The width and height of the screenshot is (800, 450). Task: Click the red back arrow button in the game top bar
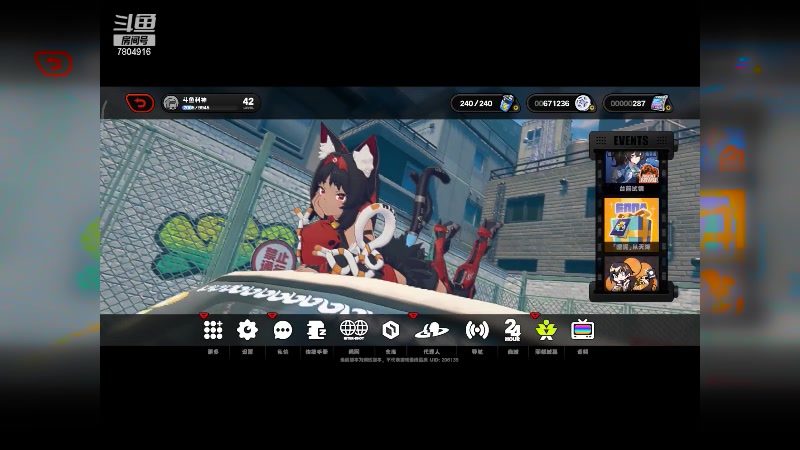[x=140, y=103]
